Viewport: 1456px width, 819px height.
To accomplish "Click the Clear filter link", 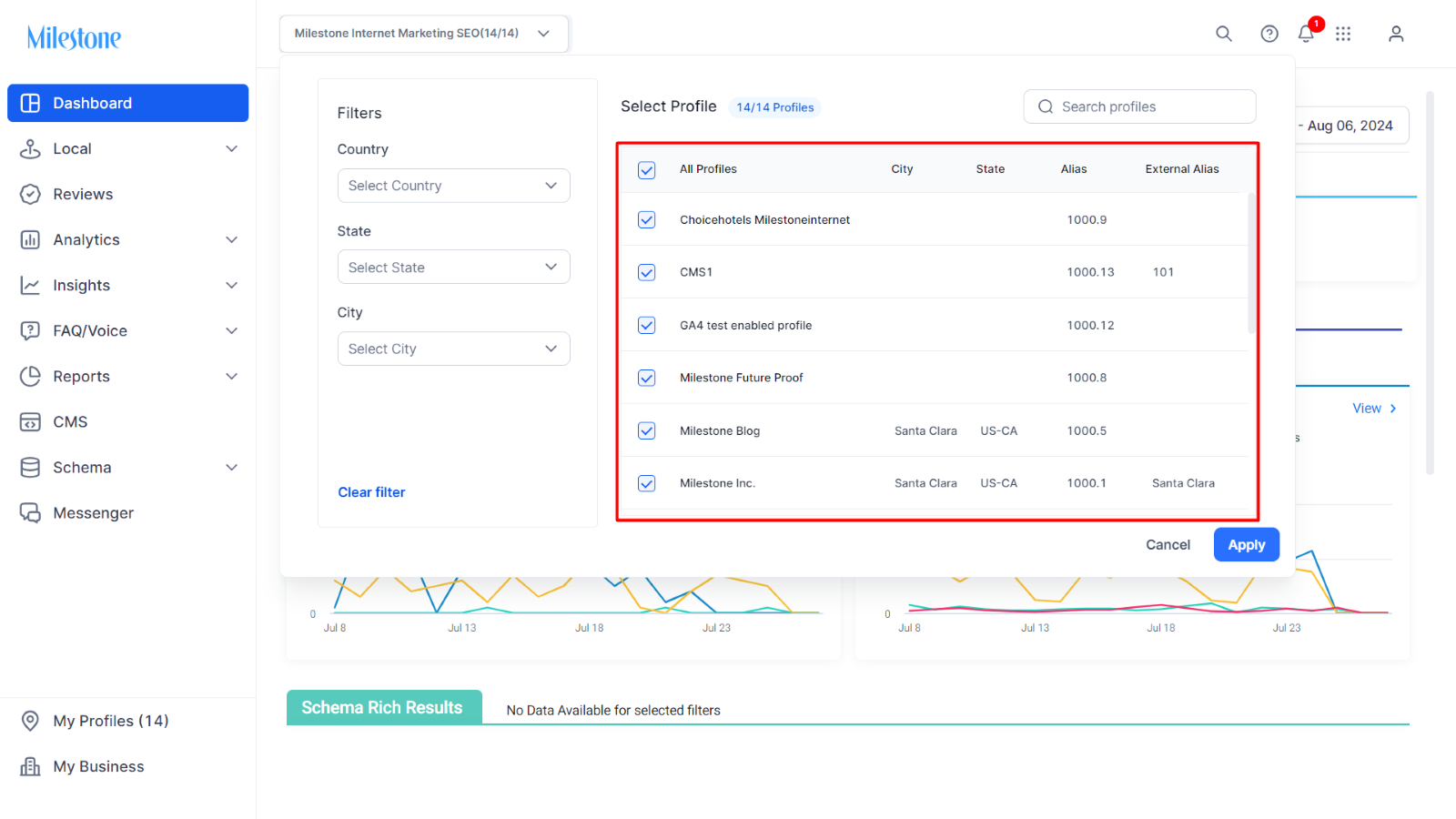I will click(x=371, y=492).
